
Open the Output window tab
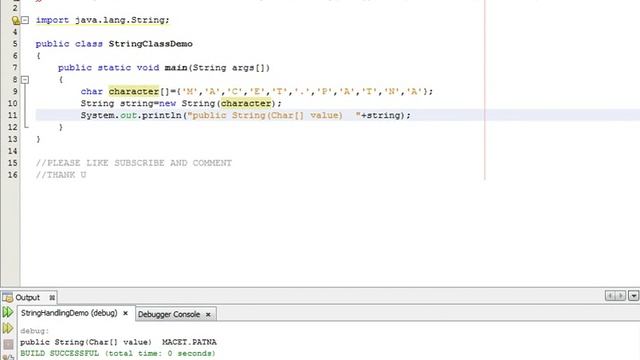(x=28, y=298)
